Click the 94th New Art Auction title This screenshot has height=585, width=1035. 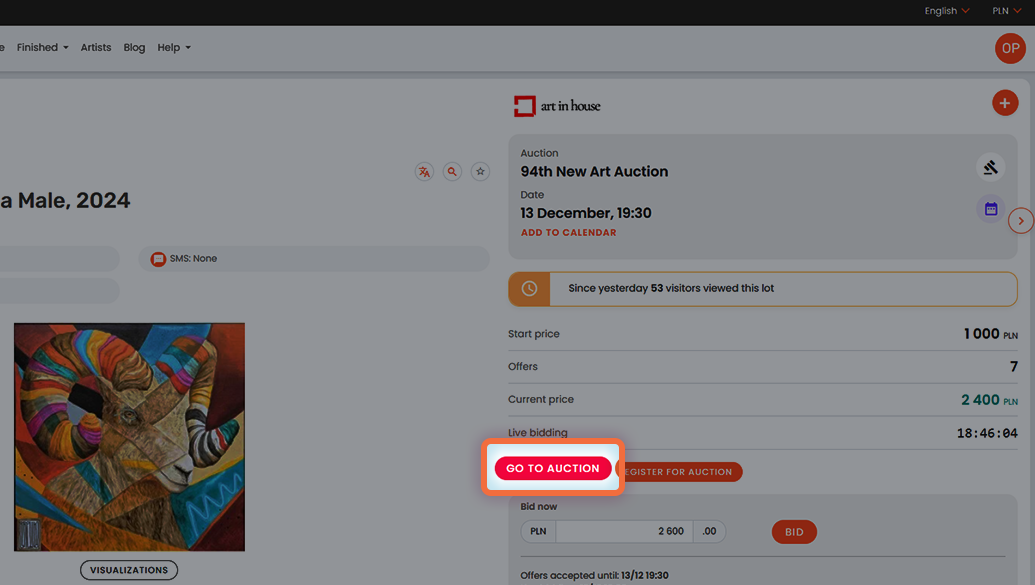[594, 172]
